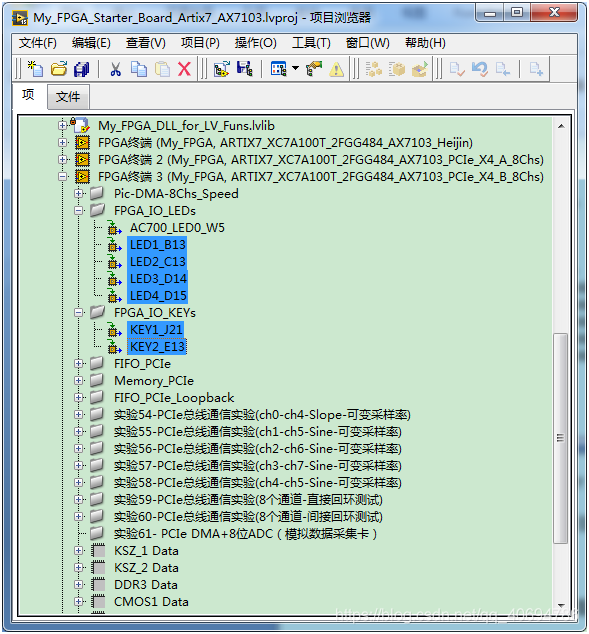Select the 实验55 Sine folder row

pyautogui.click(x=258, y=431)
